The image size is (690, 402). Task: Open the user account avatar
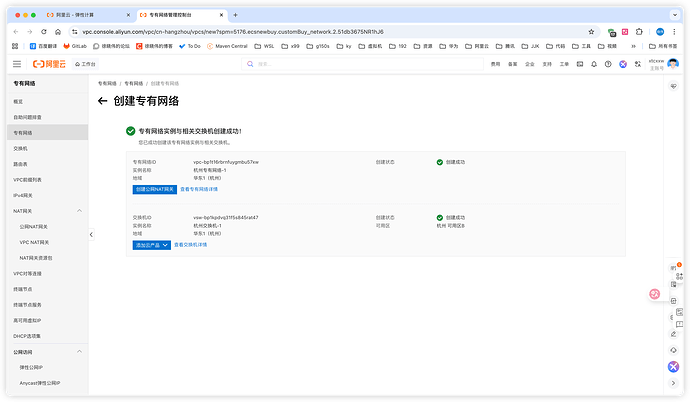click(672, 64)
